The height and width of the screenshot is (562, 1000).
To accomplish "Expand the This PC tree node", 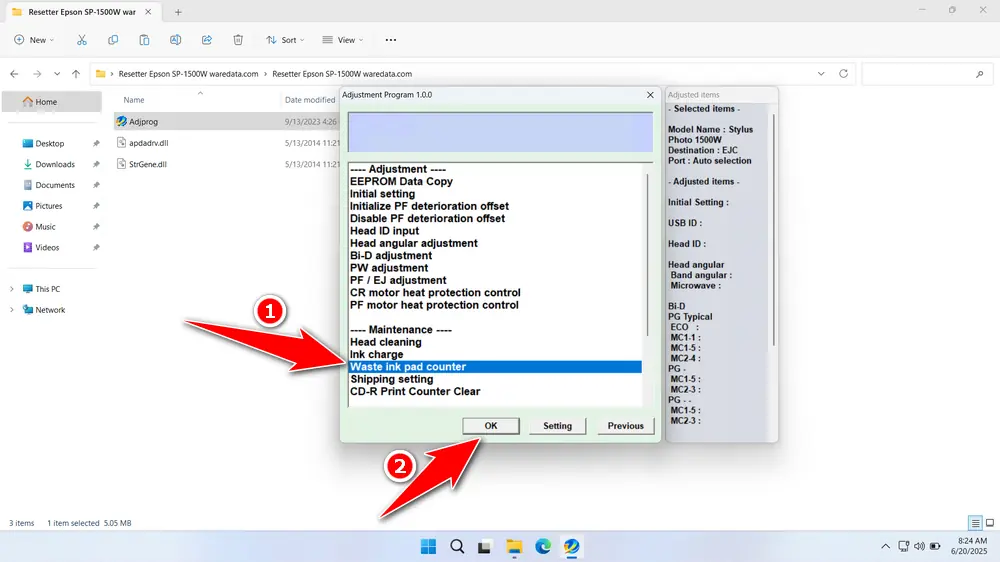I will pos(11,289).
